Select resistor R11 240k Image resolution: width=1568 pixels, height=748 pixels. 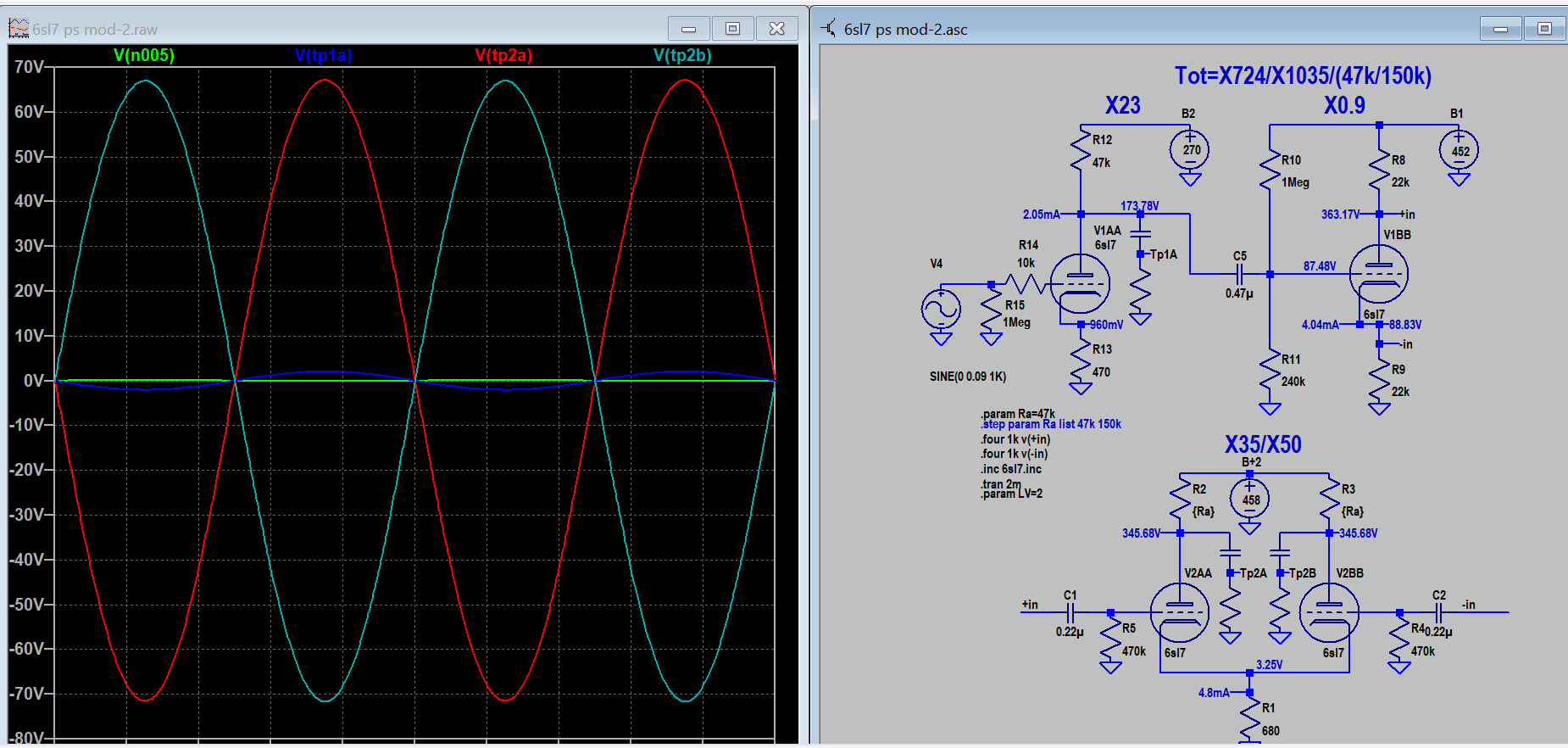(1270, 371)
